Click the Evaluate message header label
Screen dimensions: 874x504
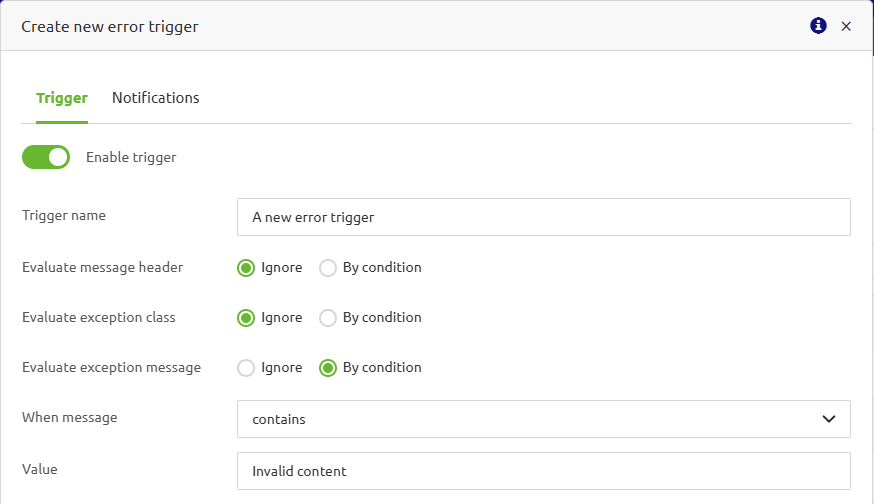click(x=102, y=267)
